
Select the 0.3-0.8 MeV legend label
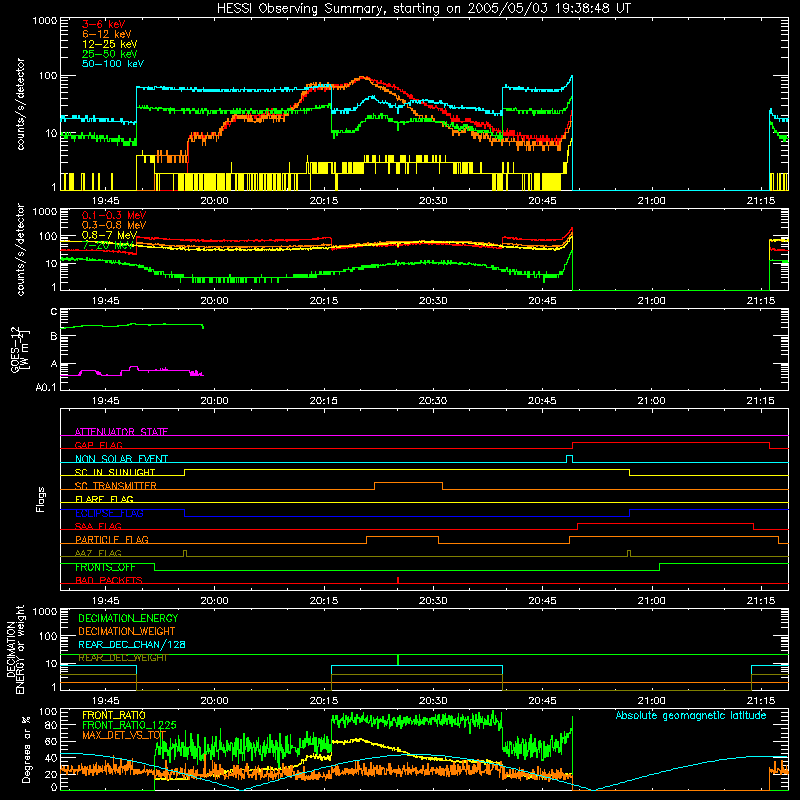(x=114, y=225)
